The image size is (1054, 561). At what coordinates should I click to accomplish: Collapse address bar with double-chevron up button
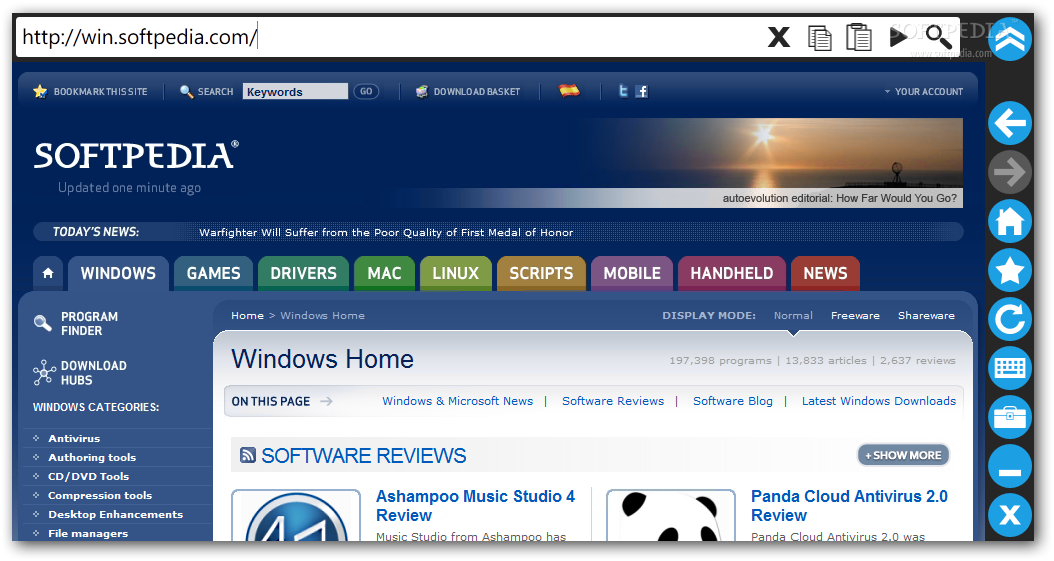click(1010, 39)
